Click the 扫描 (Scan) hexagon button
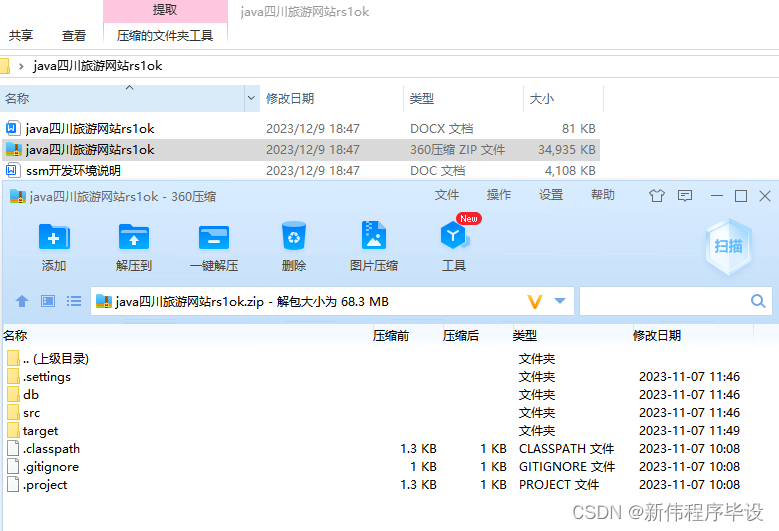The height and width of the screenshot is (531, 779). (728, 246)
